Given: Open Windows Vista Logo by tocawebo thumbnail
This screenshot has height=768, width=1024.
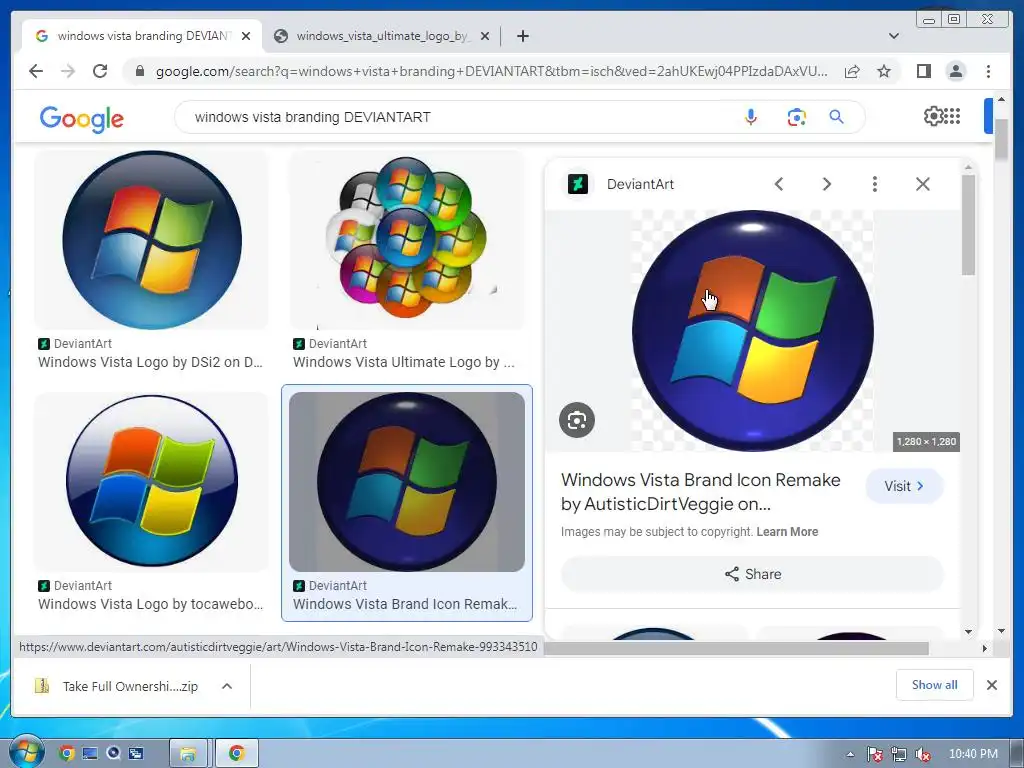Looking at the screenshot, I should pyautogui.click(x=152, y=482).
